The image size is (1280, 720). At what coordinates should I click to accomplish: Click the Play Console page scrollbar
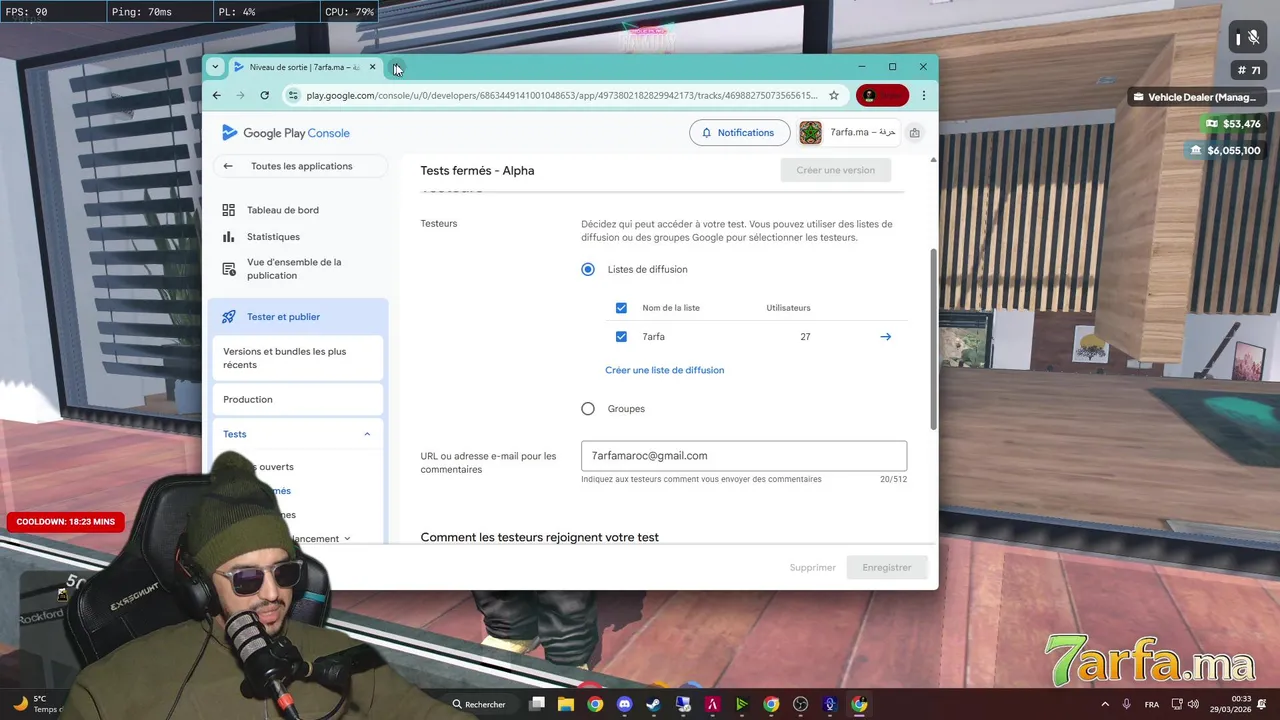(934, 340)
